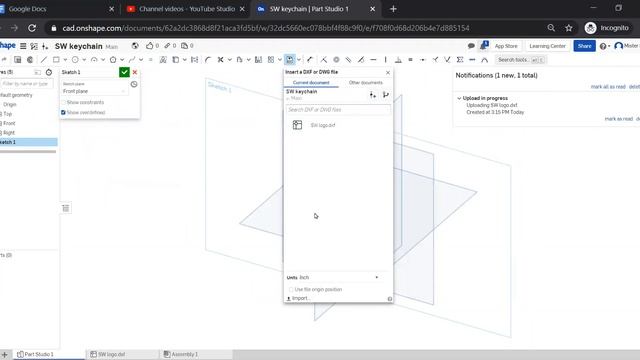The image size is (640, 360).
Task: Select the Offset sketch tool
Action: pyautogui.click(x=240, y=60)
